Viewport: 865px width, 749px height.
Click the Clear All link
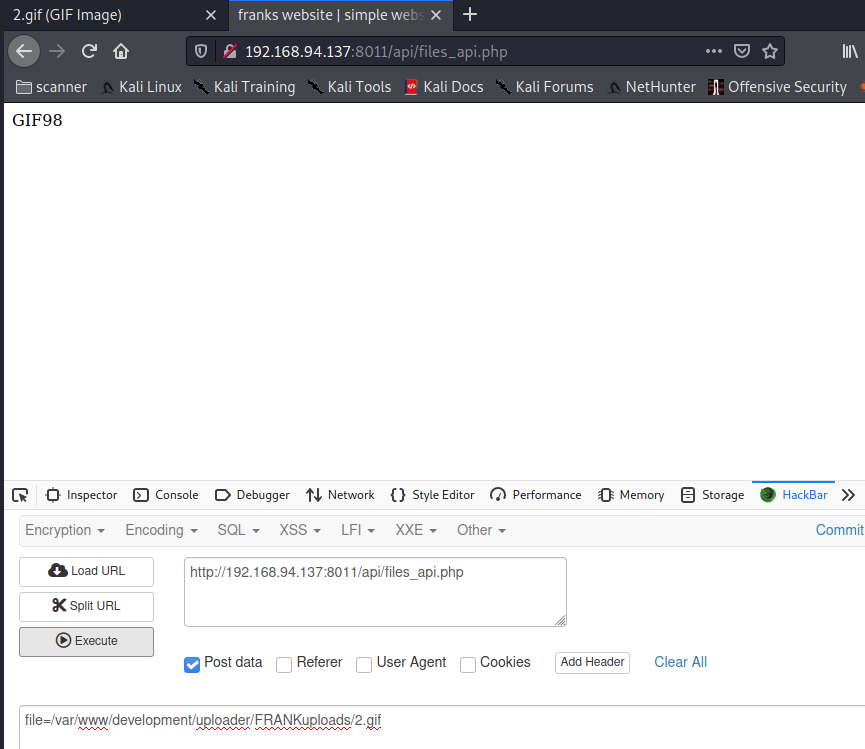coord(680,662)
